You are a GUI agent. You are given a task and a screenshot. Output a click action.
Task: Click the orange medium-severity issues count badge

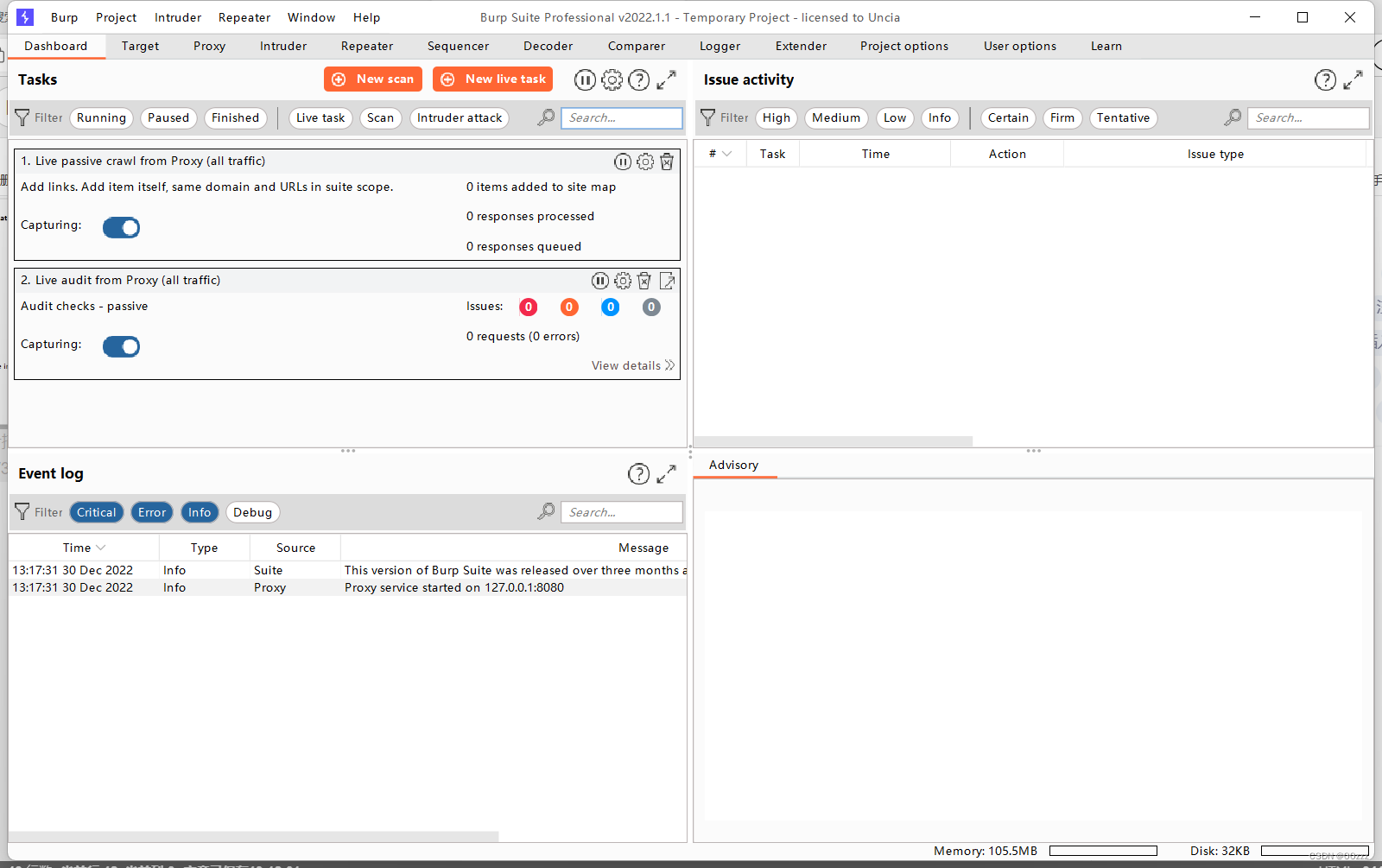coord(569,307)
